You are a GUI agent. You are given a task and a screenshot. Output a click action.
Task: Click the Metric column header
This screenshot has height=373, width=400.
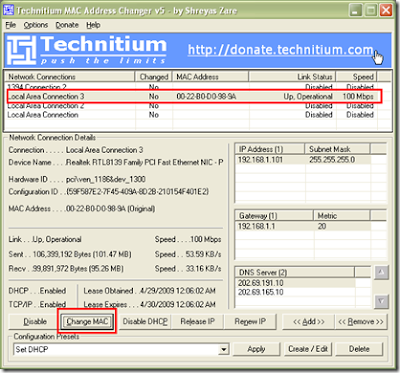click(x=342, y=216)
